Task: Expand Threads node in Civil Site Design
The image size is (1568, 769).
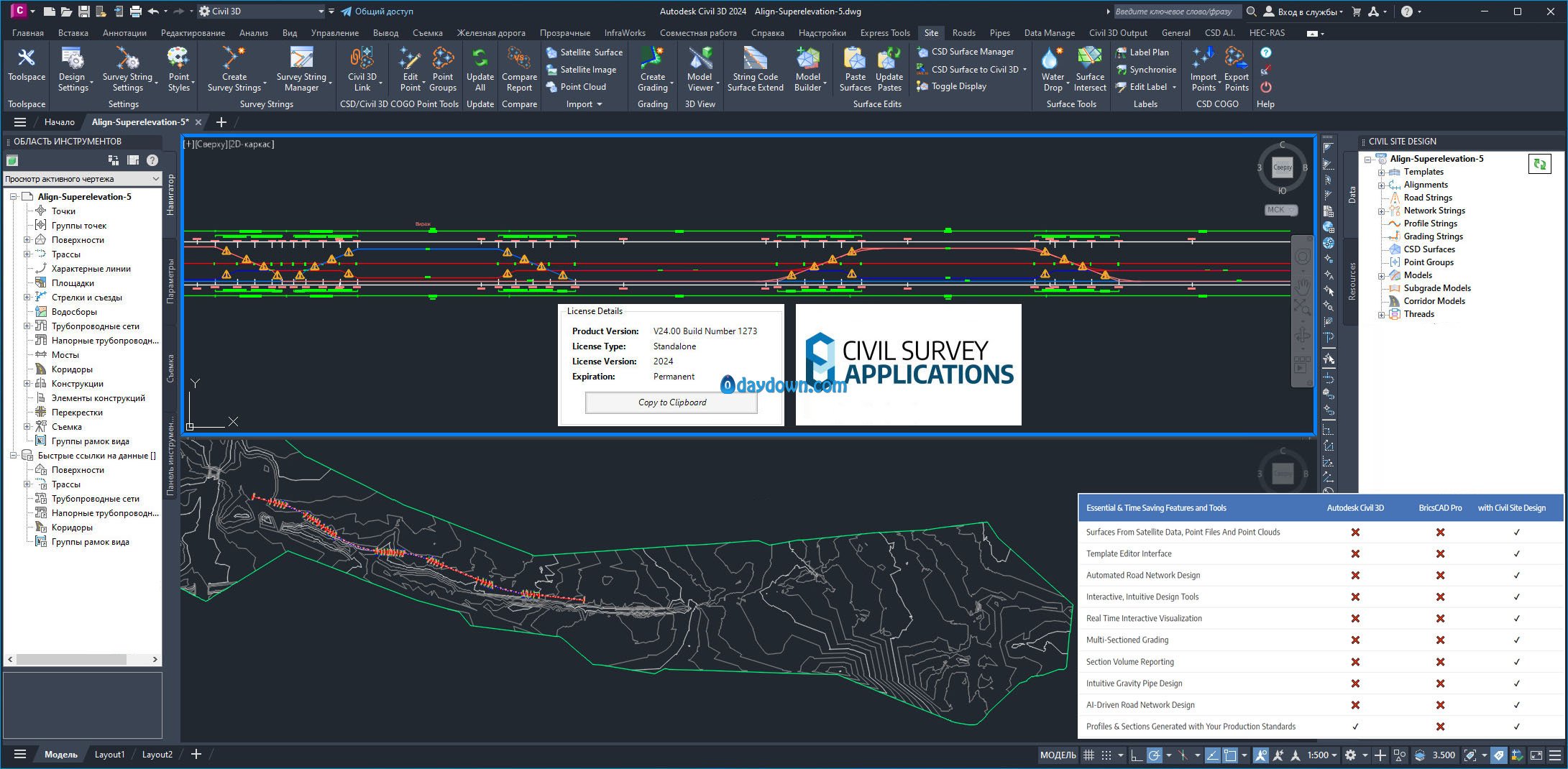Action: coord(1381,315)
